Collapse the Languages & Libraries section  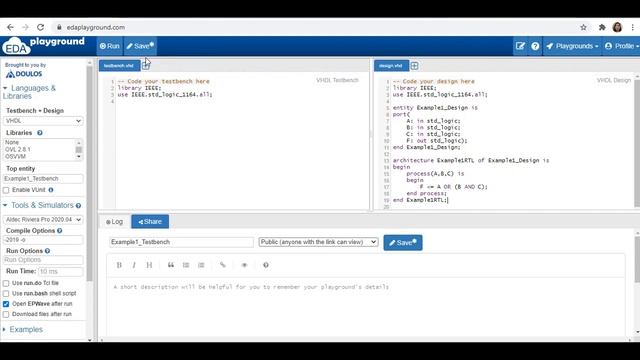(29, 92)
